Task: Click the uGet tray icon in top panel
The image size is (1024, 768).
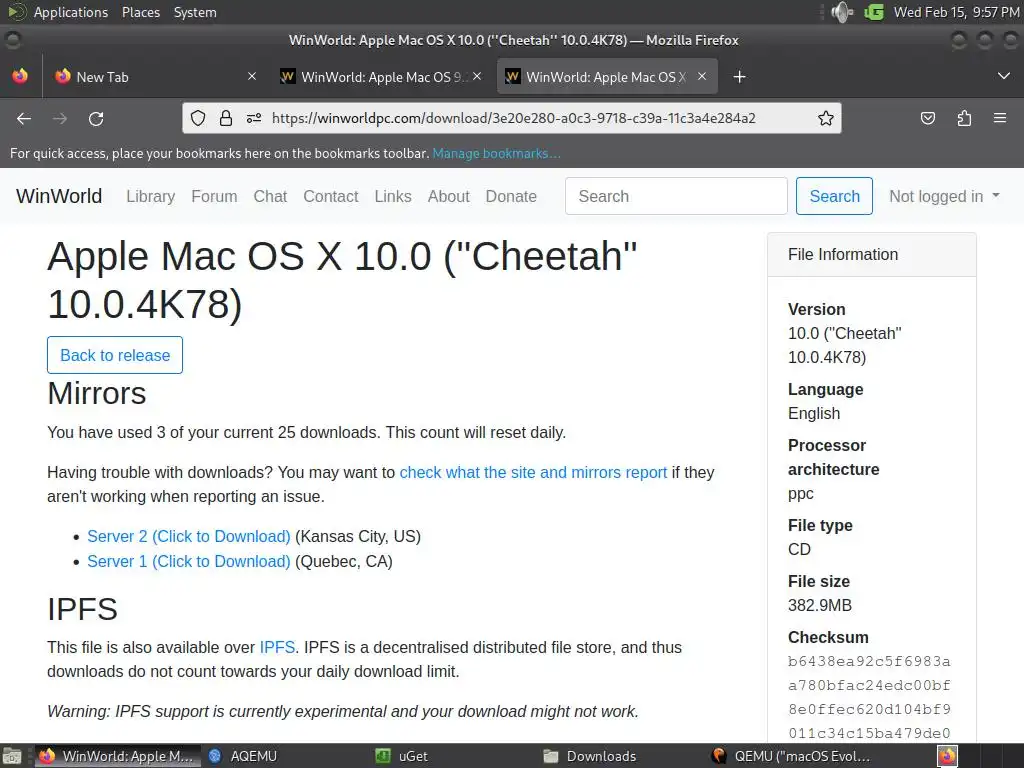Action: pyautogui.click(x=874, y=12)
